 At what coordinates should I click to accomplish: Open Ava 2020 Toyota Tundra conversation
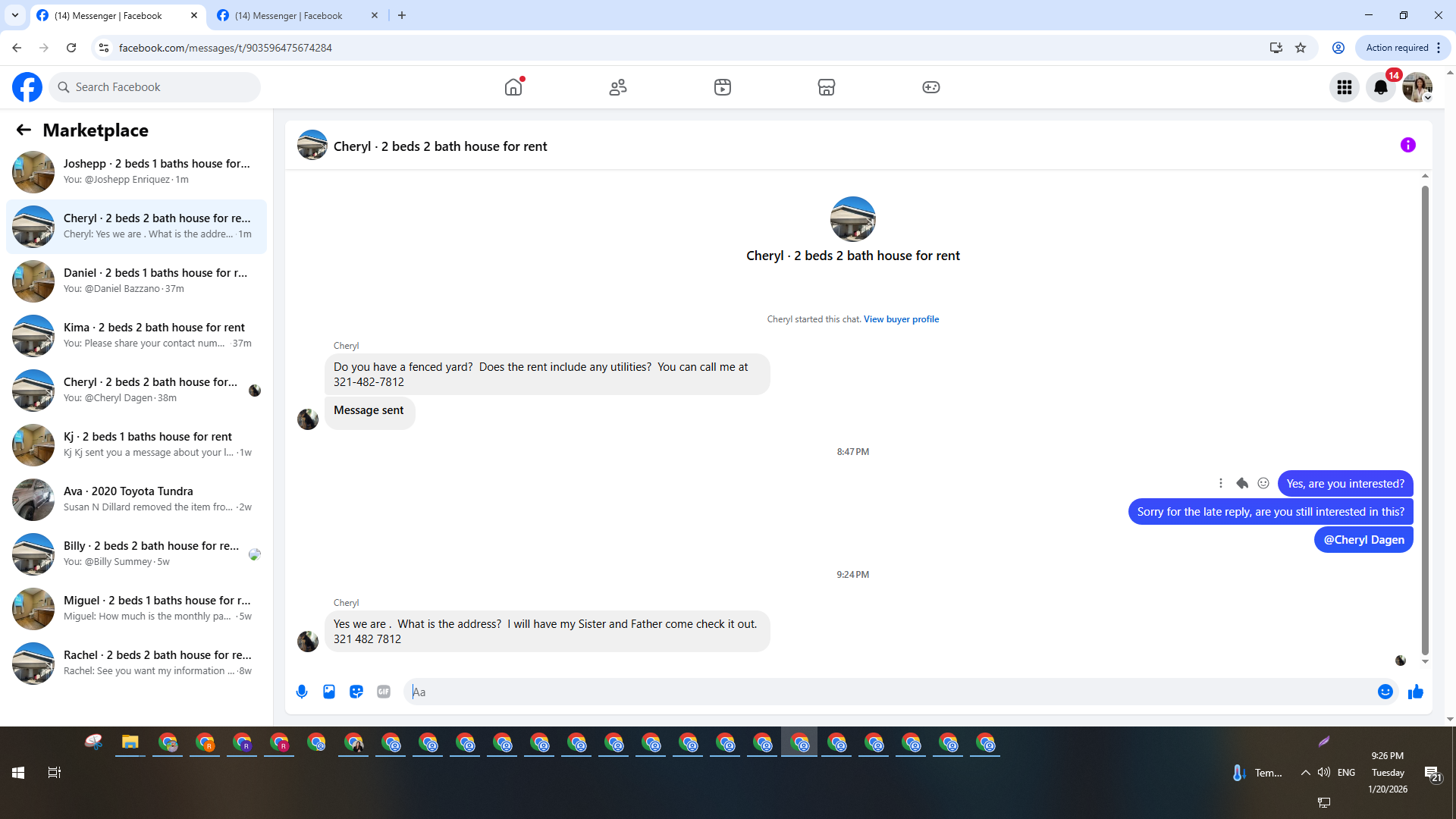tap(136, 500)
